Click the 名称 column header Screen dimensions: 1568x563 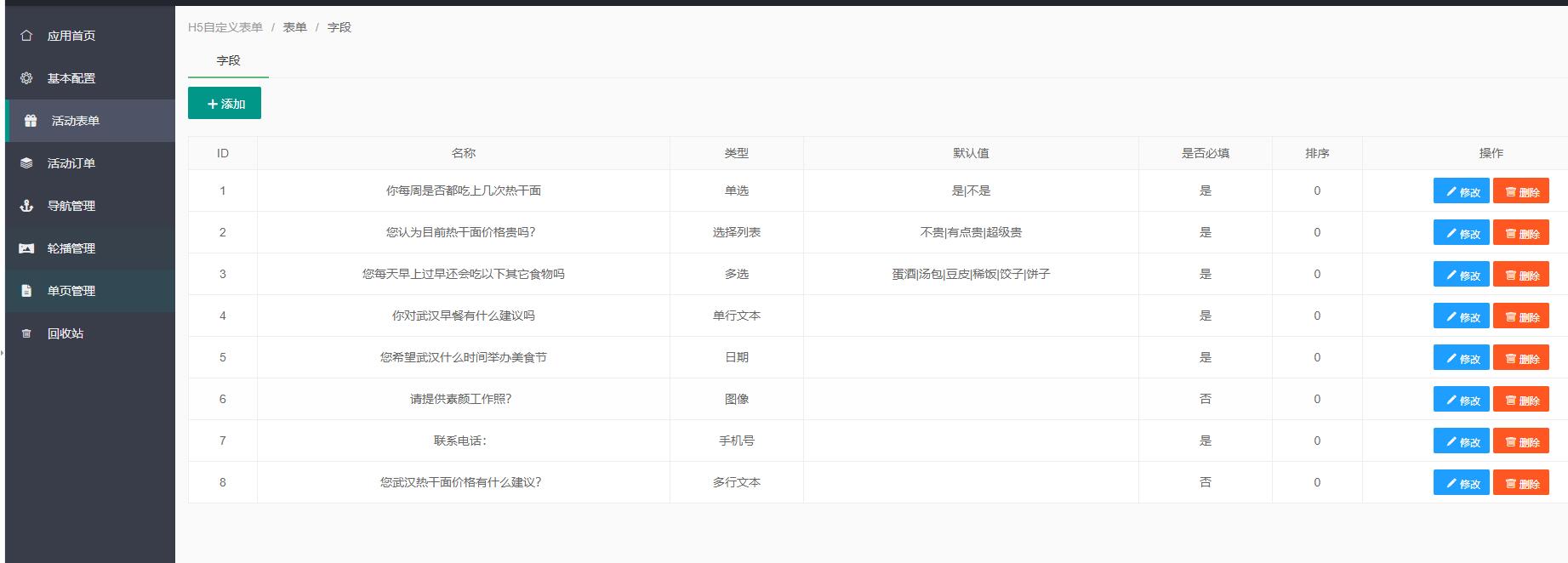pos(464,153)
